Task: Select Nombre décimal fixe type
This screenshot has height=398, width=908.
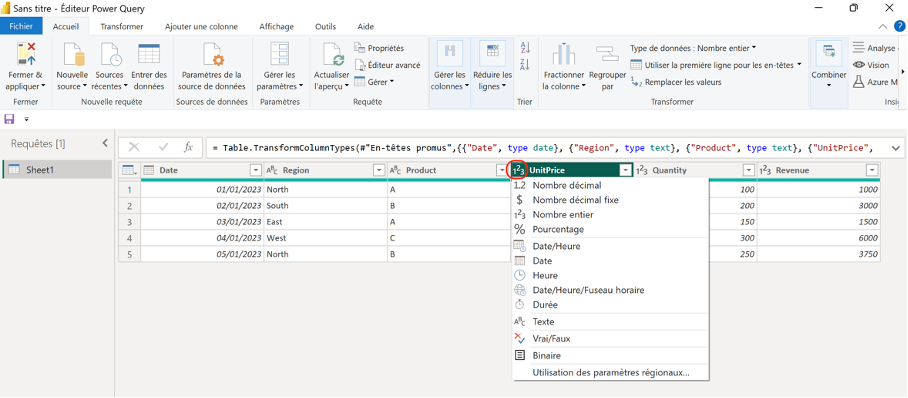Action: click(x=610, y=200)
